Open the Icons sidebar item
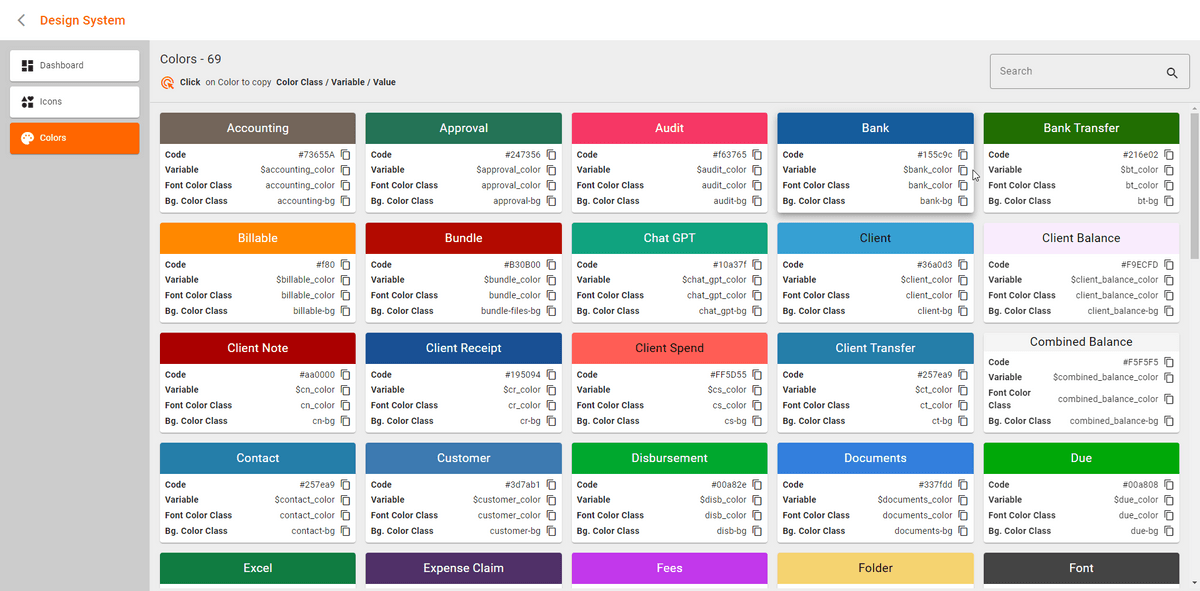The width and height of the screenshot is (1200, 591). (x=75, y=102)
